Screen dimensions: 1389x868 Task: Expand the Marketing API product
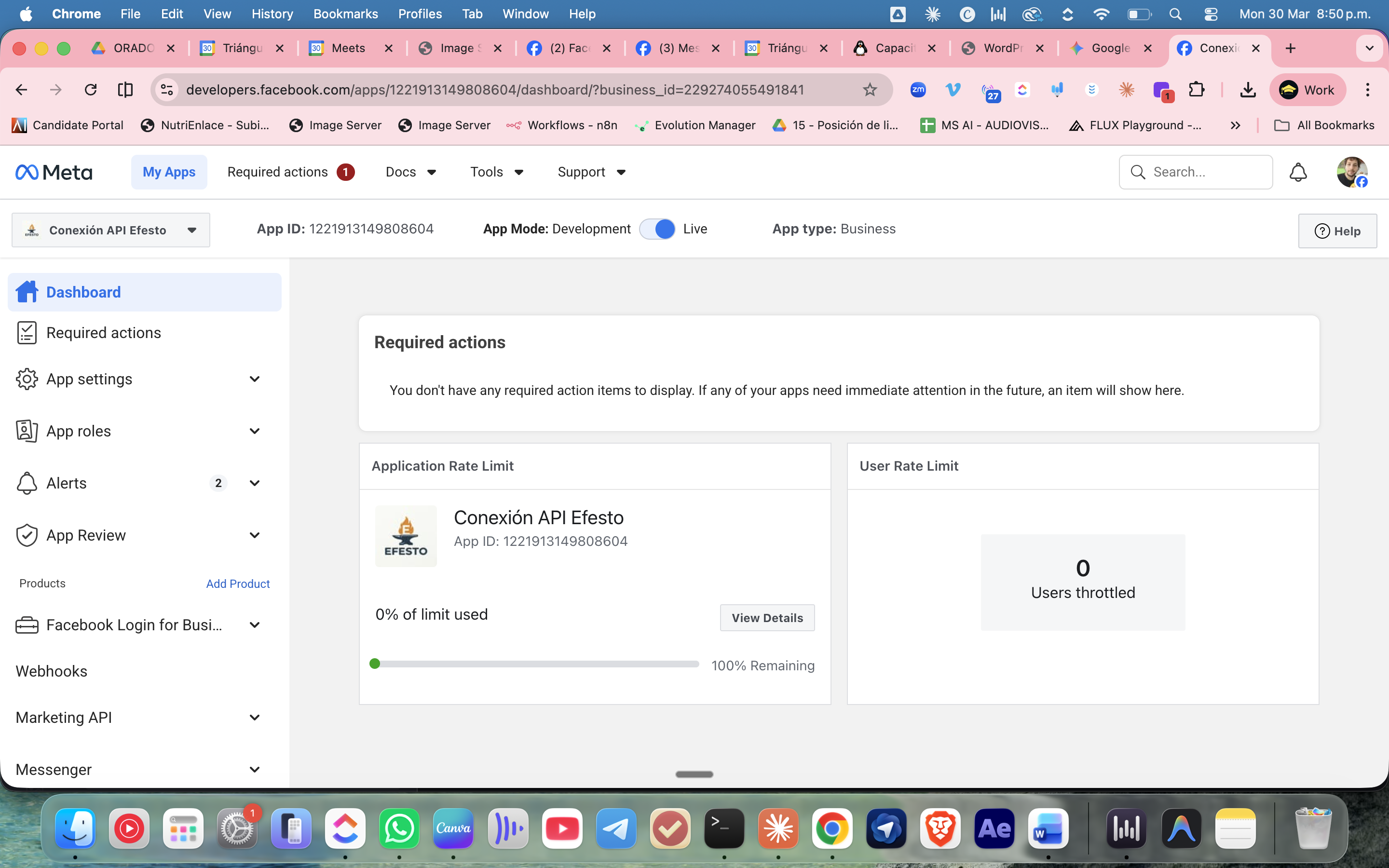[254, 718]
